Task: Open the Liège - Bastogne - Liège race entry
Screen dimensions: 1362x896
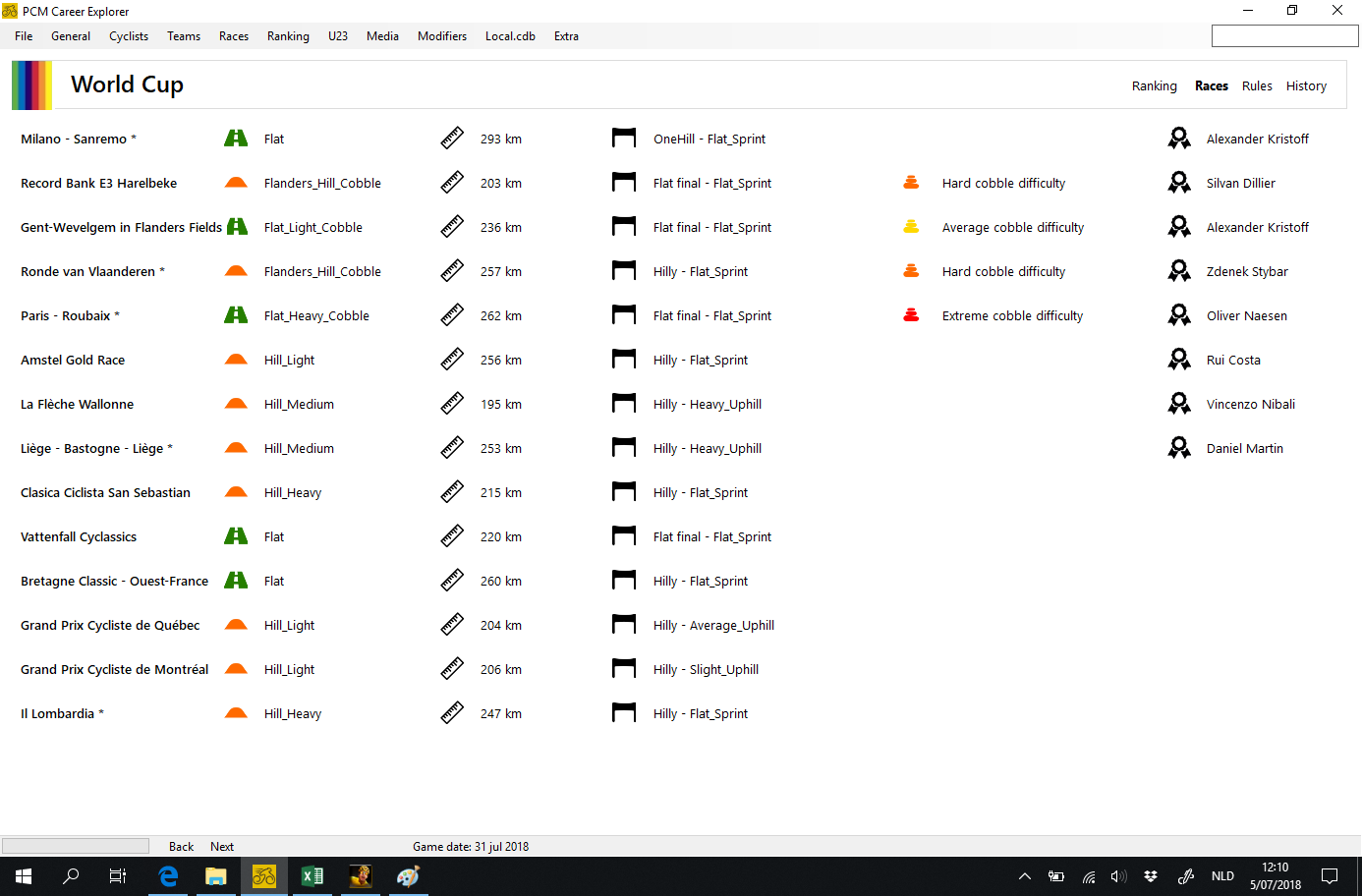Action: point(91,449)
